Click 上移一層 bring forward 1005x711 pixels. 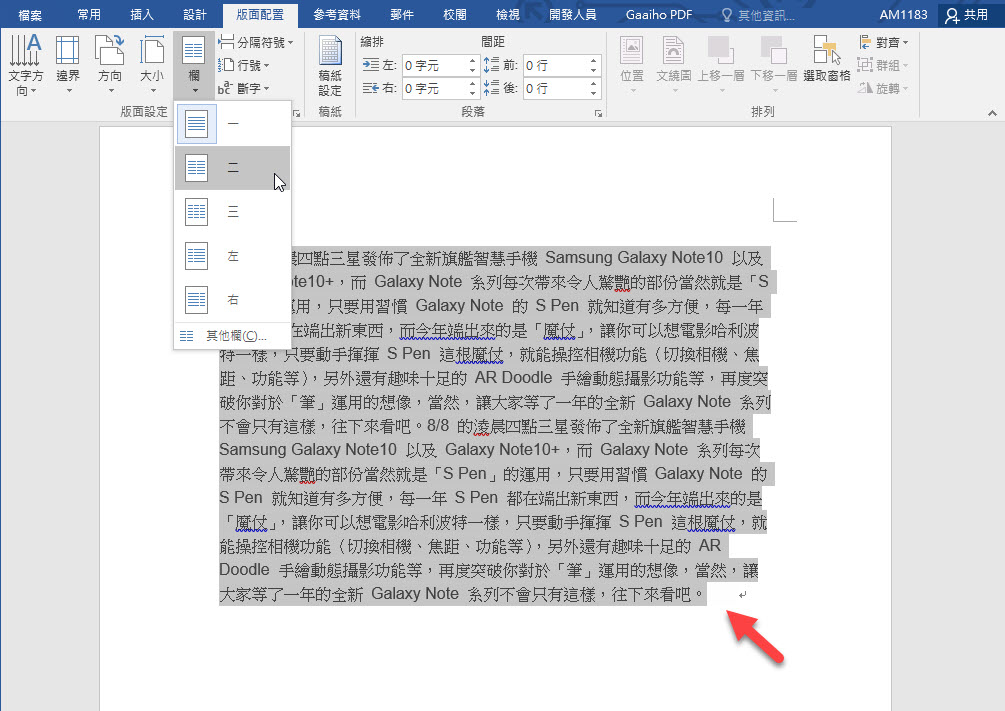[x=721, y=65]
